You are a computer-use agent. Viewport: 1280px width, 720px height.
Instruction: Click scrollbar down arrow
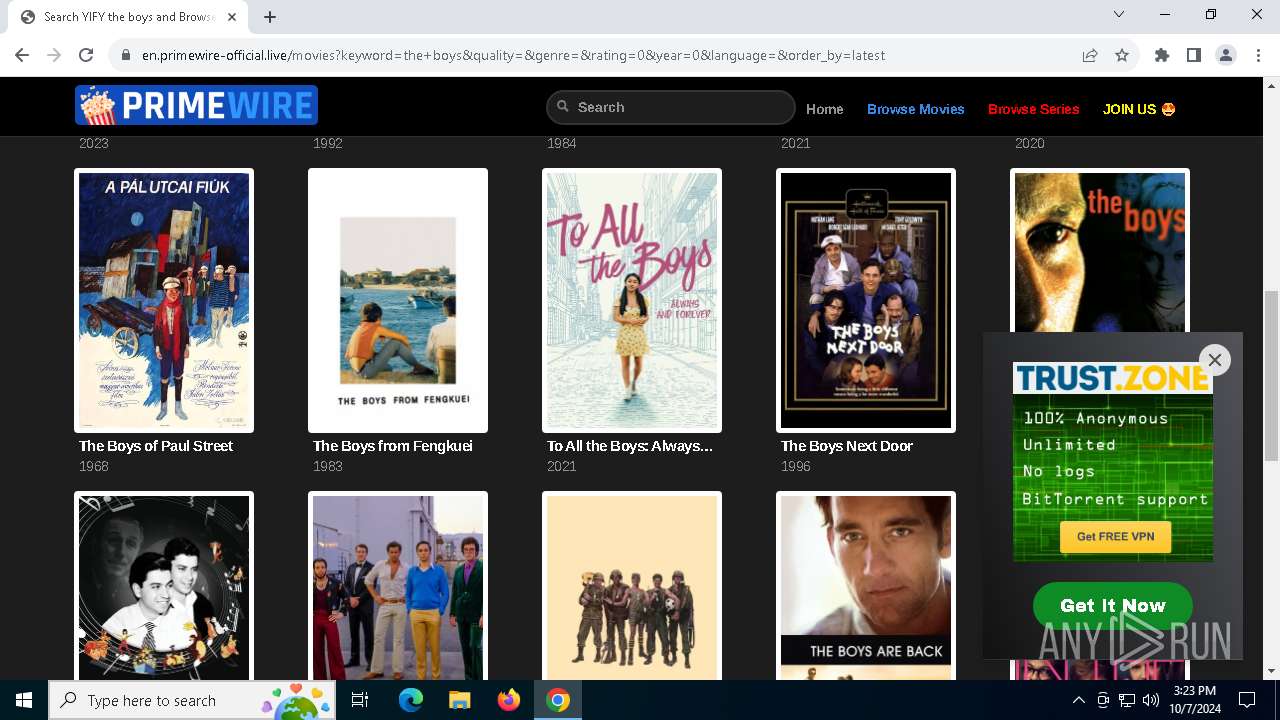(1271, 671)
